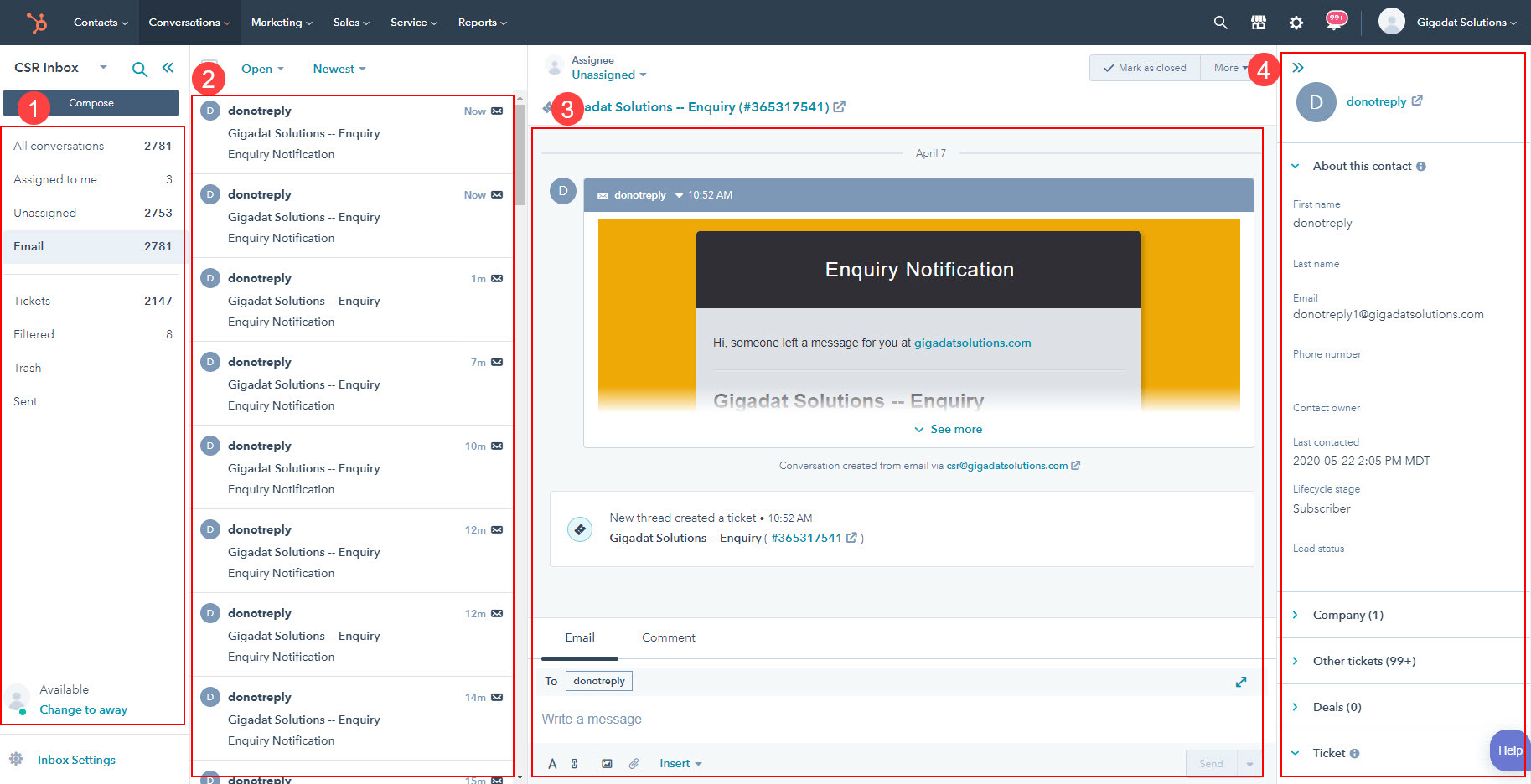Viewport: 1531px width, 784px height.
Task: Open the Conversations menu
Action: 189,23
